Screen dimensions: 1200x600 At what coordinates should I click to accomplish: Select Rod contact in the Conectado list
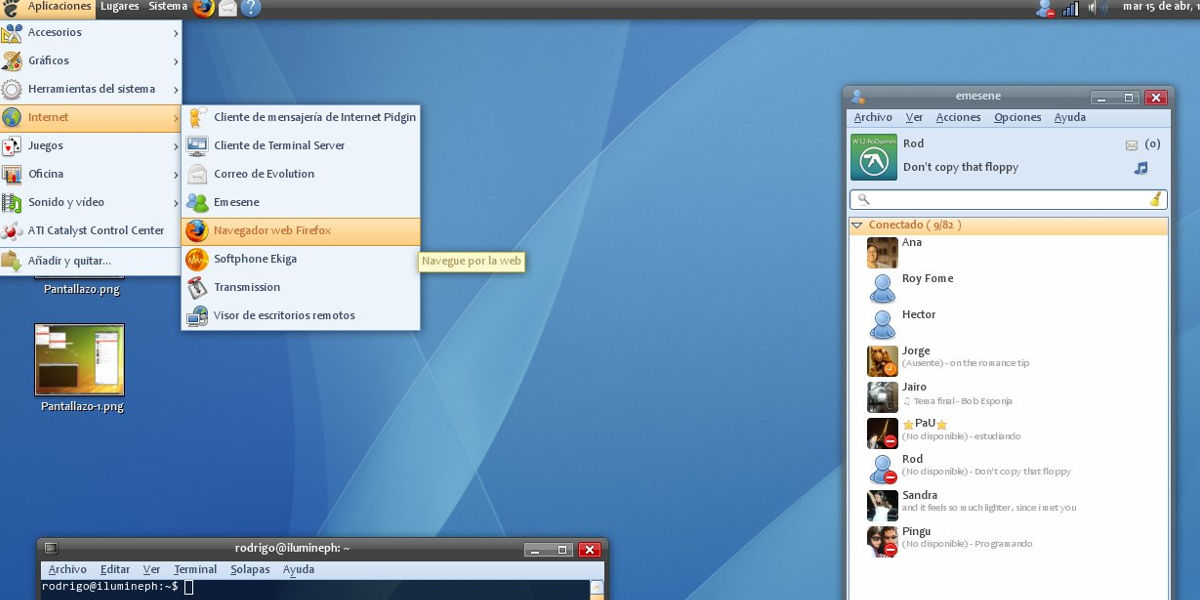coord(1008,469)
